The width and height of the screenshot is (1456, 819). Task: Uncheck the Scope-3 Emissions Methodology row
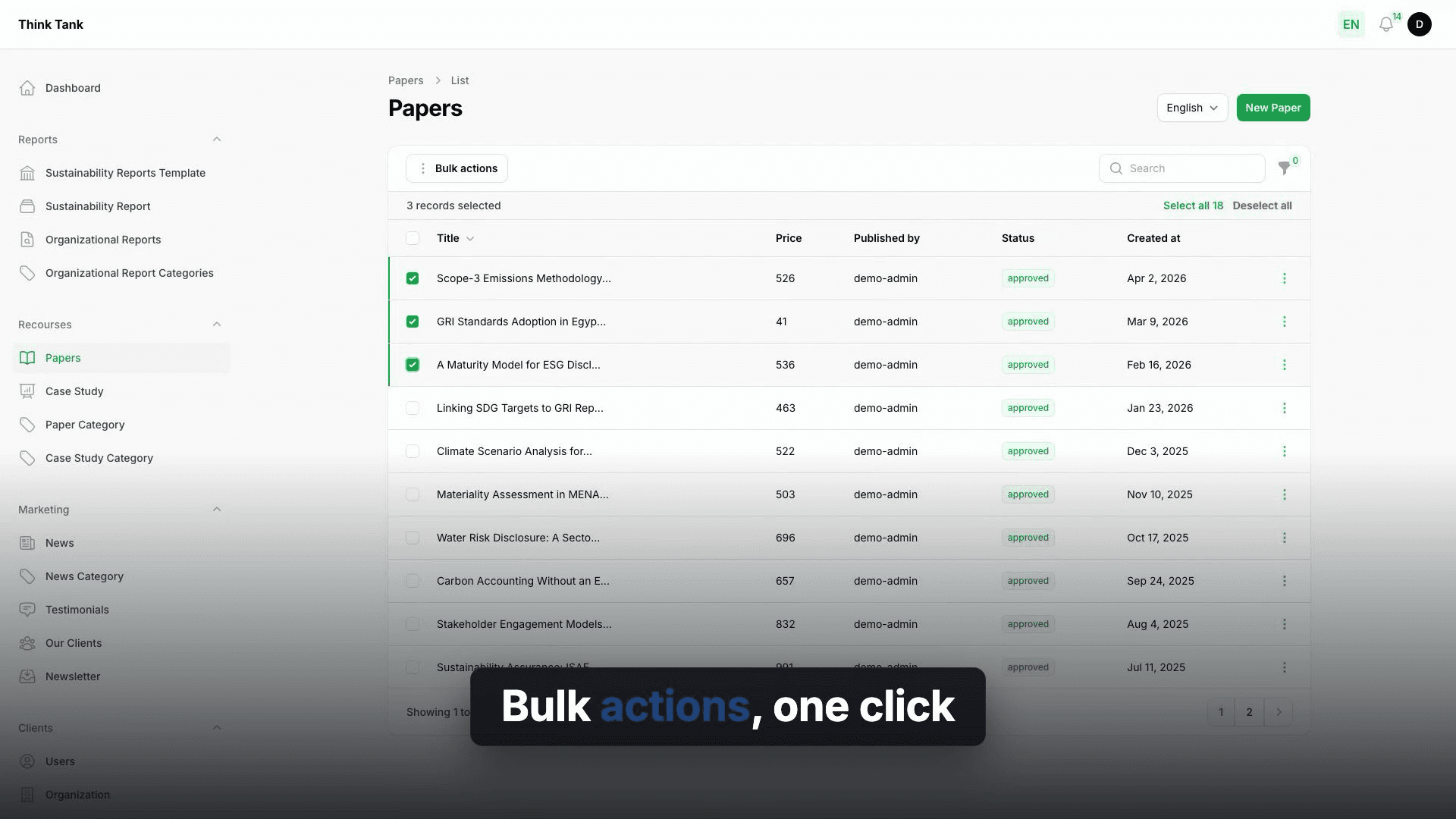coord(413,278)
